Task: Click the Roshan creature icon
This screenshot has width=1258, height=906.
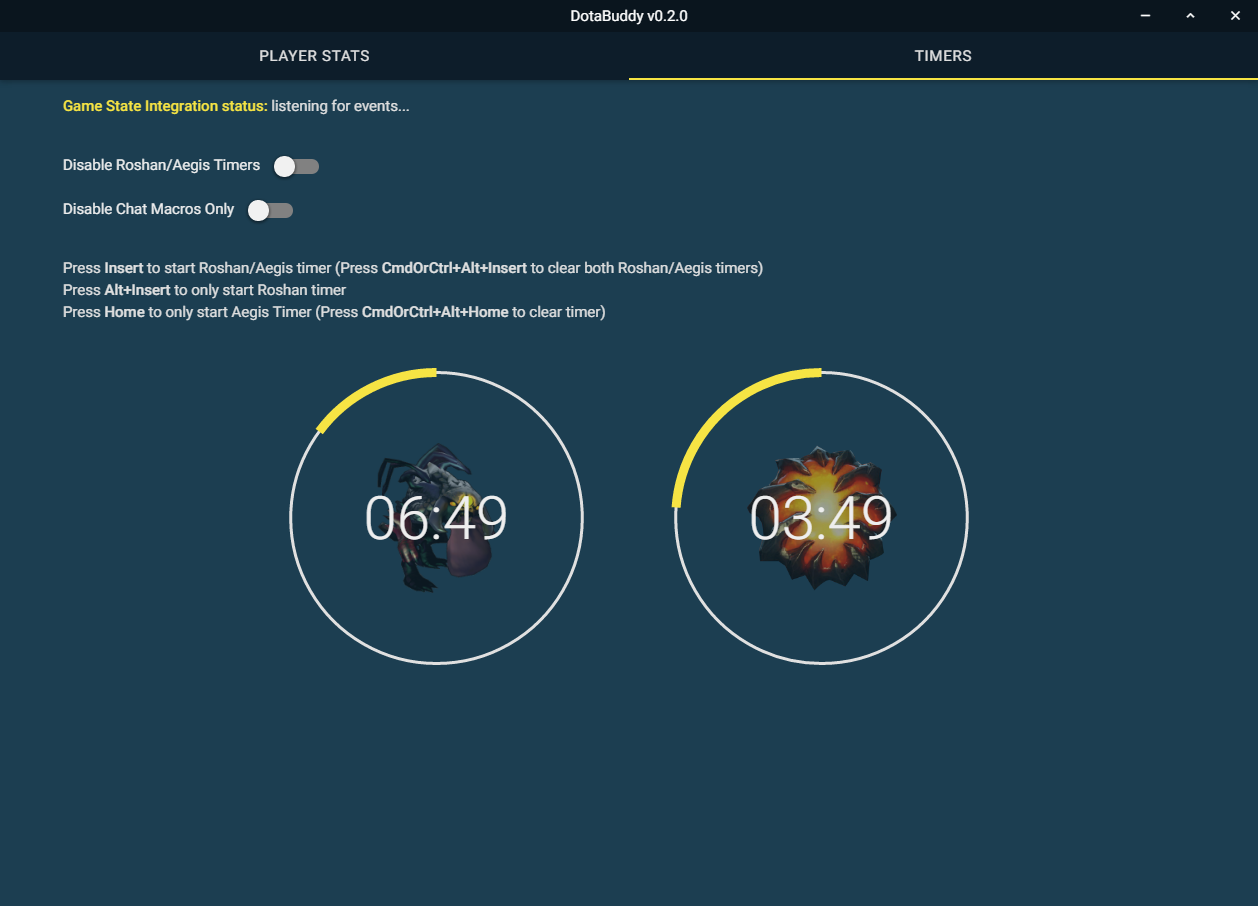Action: (436, 518)
